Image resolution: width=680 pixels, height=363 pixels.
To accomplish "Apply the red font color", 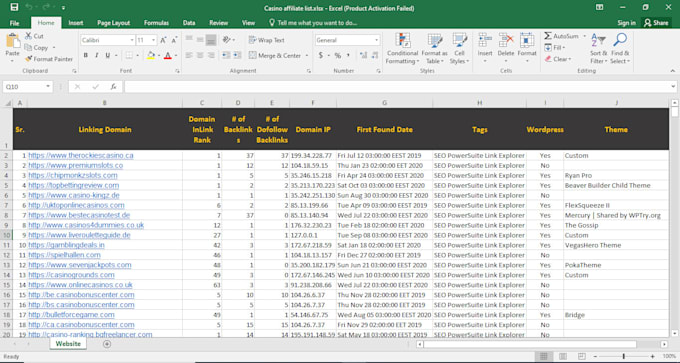I will [x=168, y=56].
